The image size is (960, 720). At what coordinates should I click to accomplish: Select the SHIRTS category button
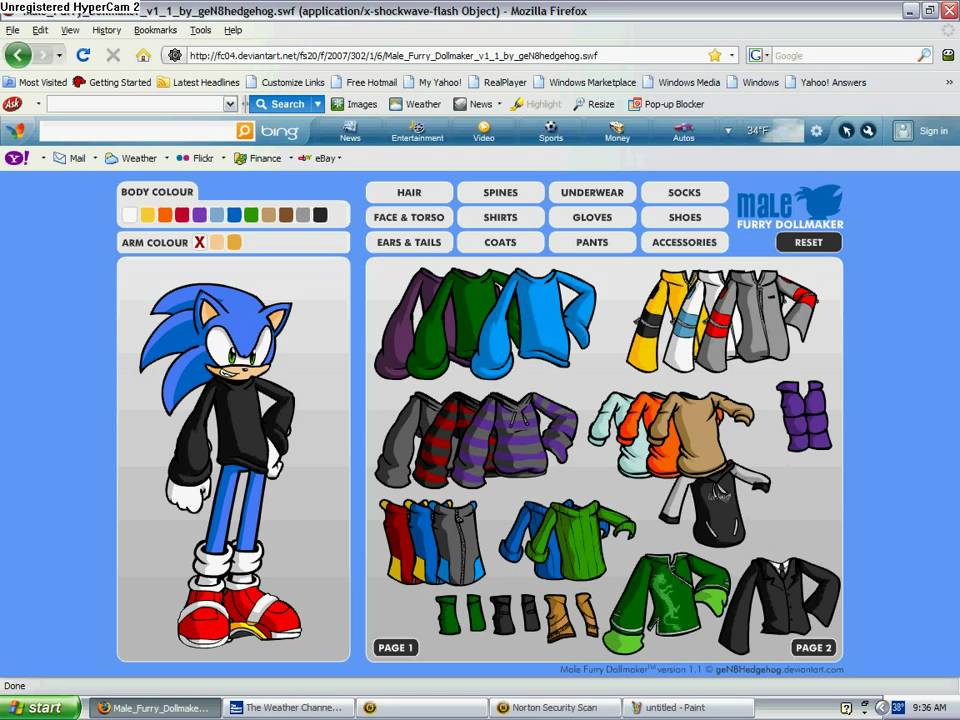pyautogui.click(x=500, y=217)
